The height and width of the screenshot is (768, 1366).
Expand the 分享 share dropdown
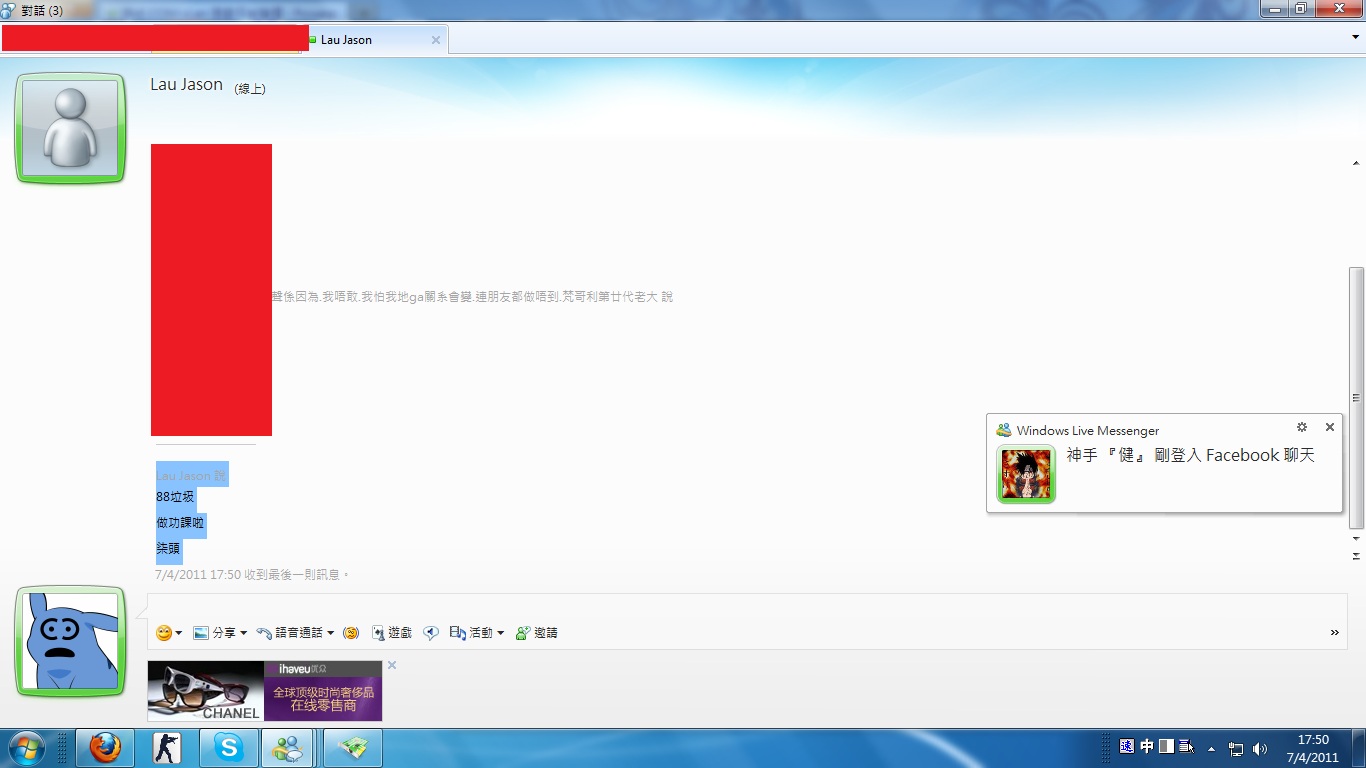[x=243, y=633]
